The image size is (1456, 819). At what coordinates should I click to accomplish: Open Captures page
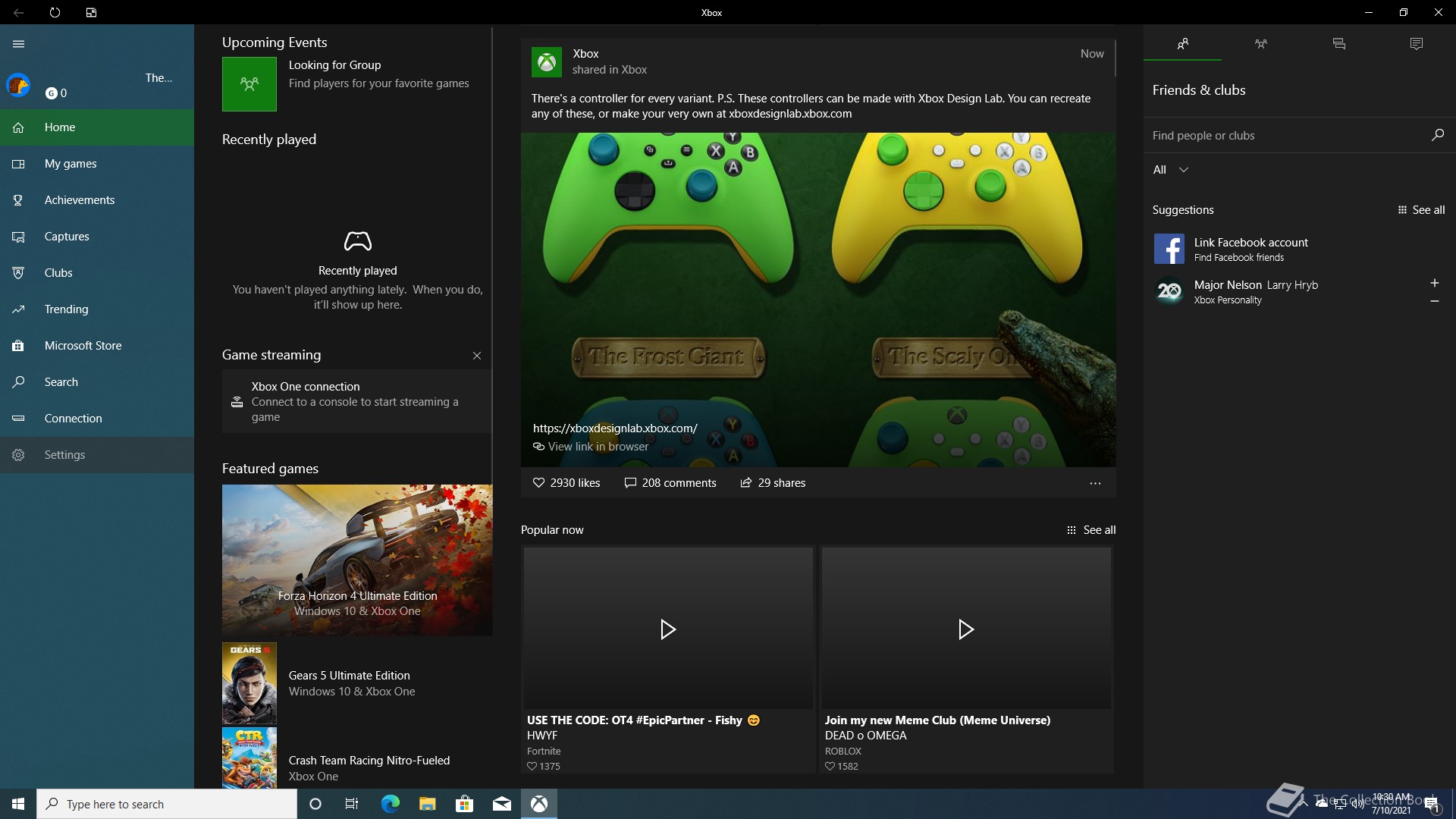(x=97, y=237)
